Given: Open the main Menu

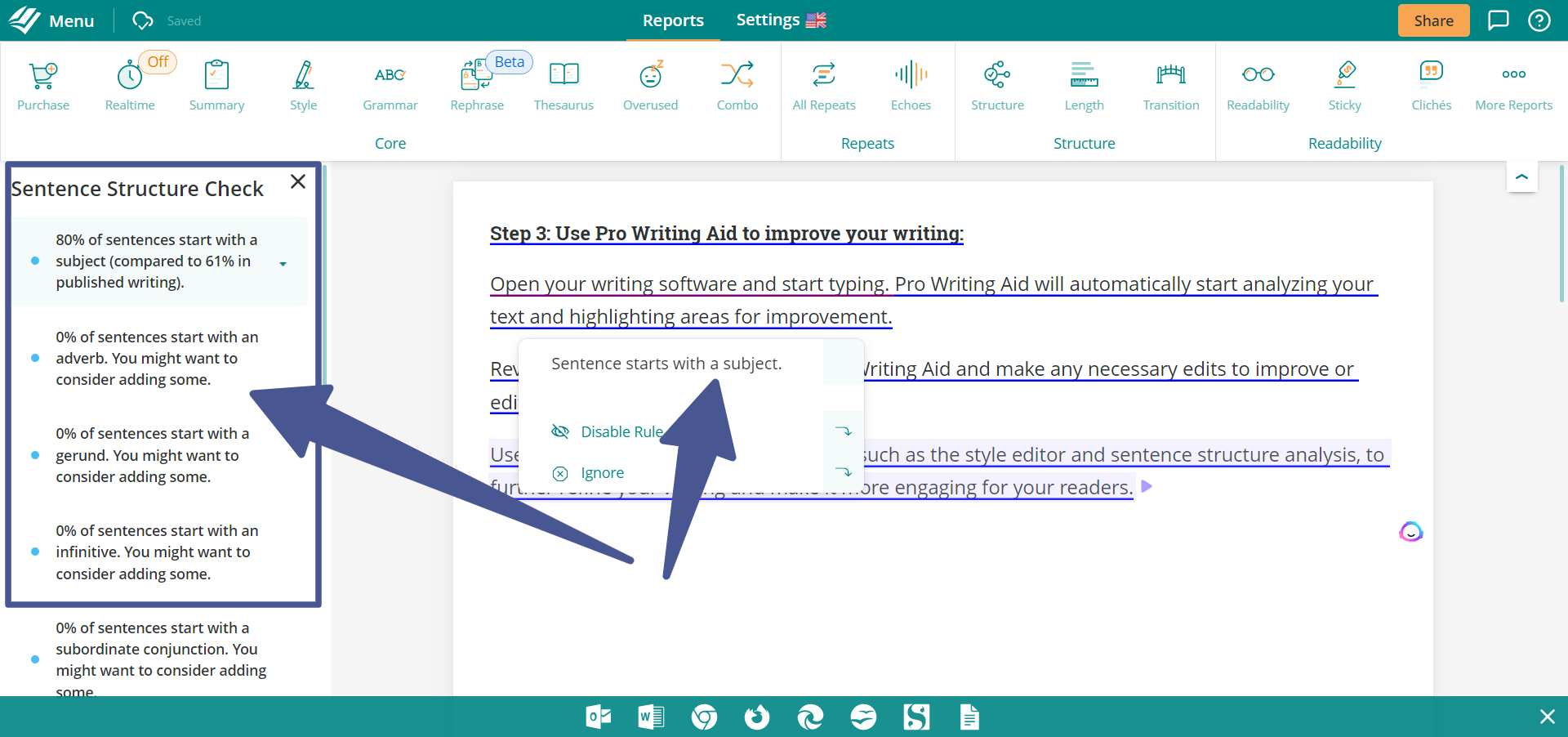Looking at the screenshot, I should [x=71, y=20].
